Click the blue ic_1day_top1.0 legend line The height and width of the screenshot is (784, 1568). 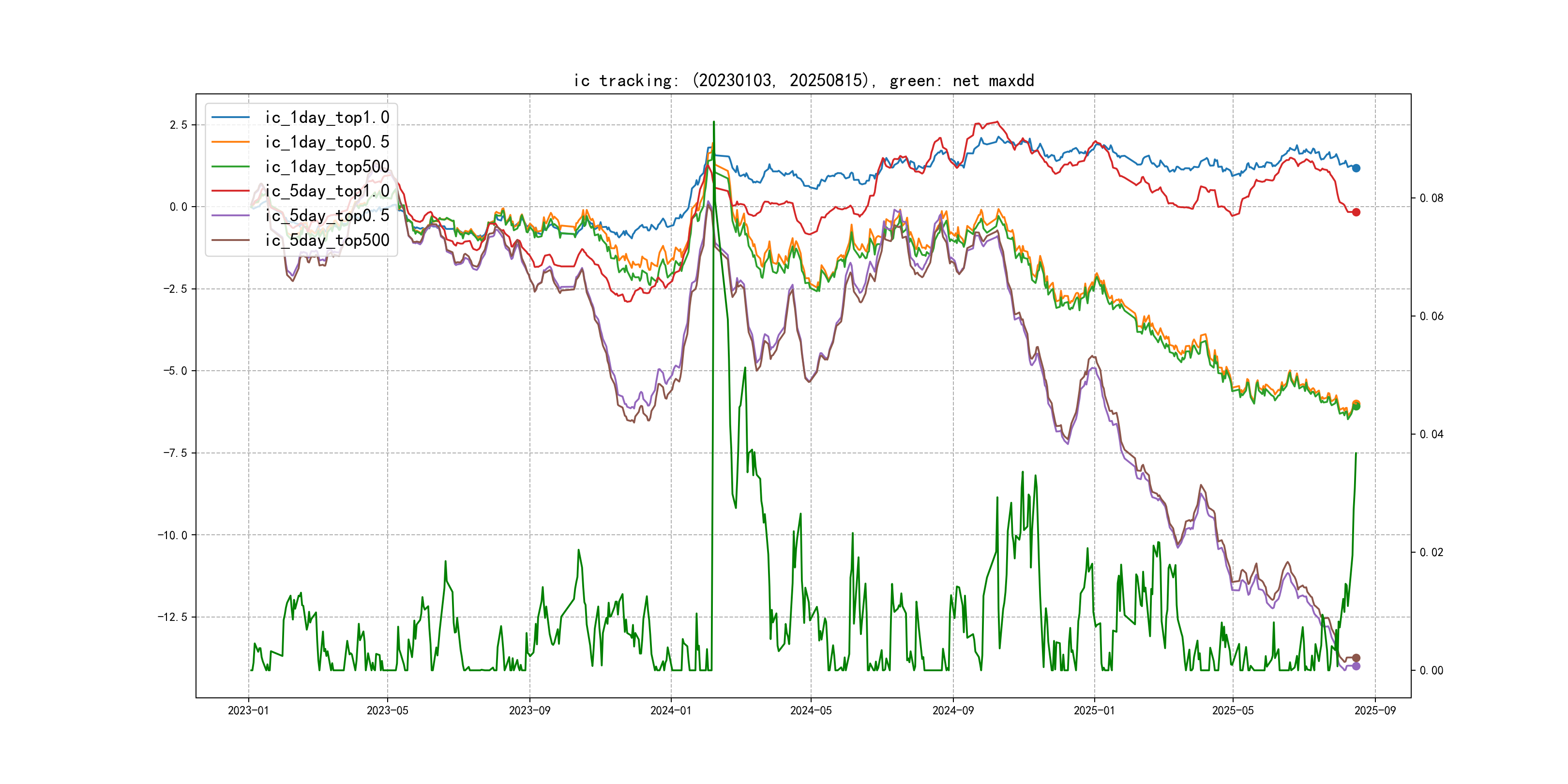[230, 117]
